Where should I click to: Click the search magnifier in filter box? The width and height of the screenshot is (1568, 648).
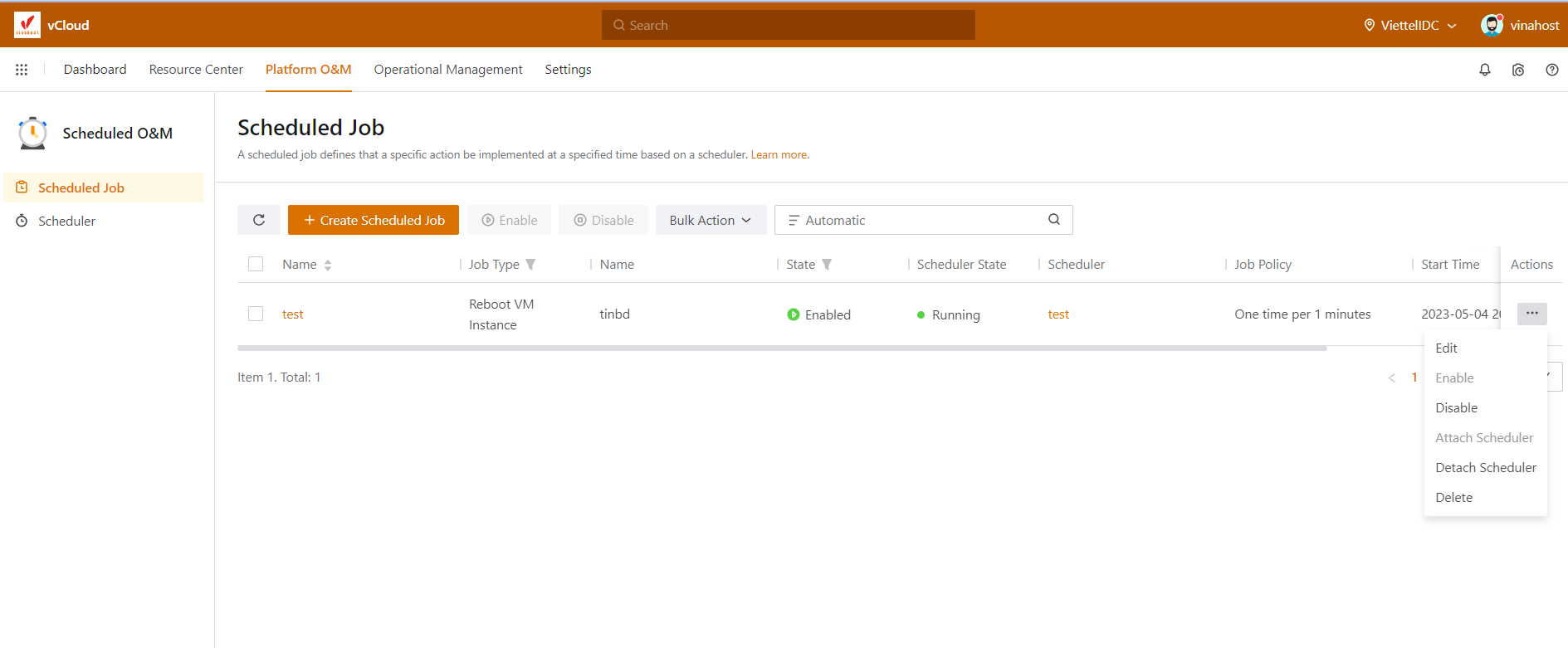tap(1053, 220)
